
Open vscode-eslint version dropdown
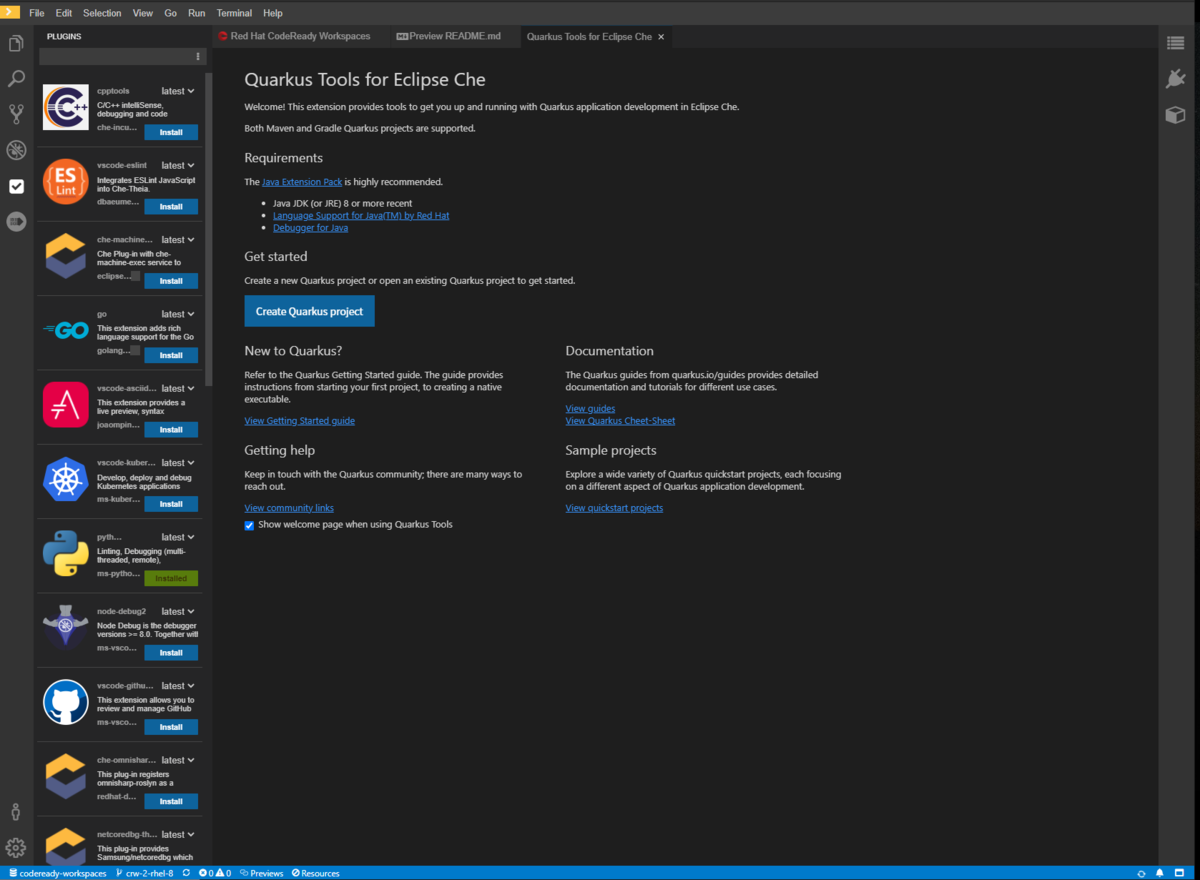click(178, 165)
